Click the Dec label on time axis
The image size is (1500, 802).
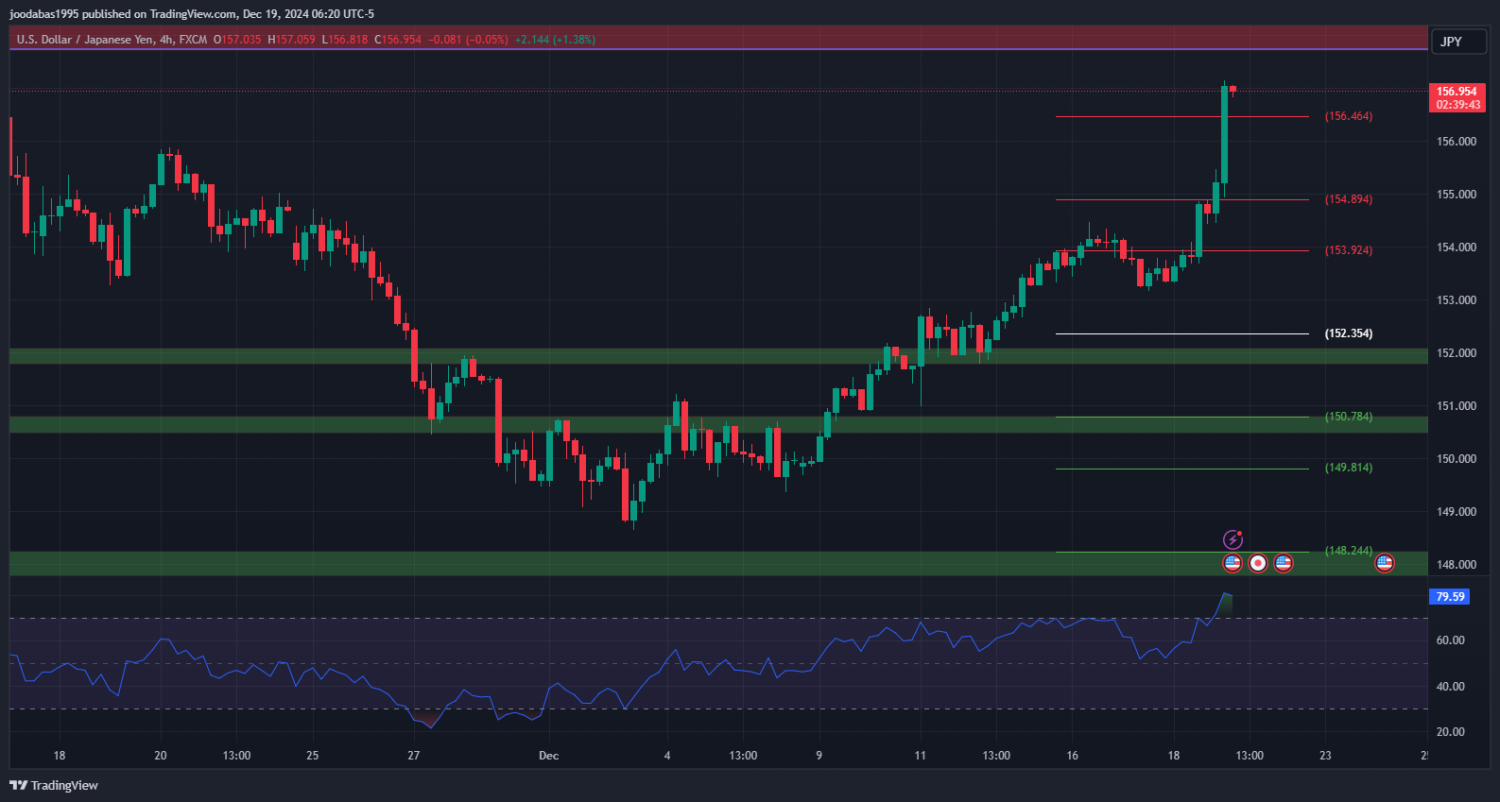click(x=549, y=755)
